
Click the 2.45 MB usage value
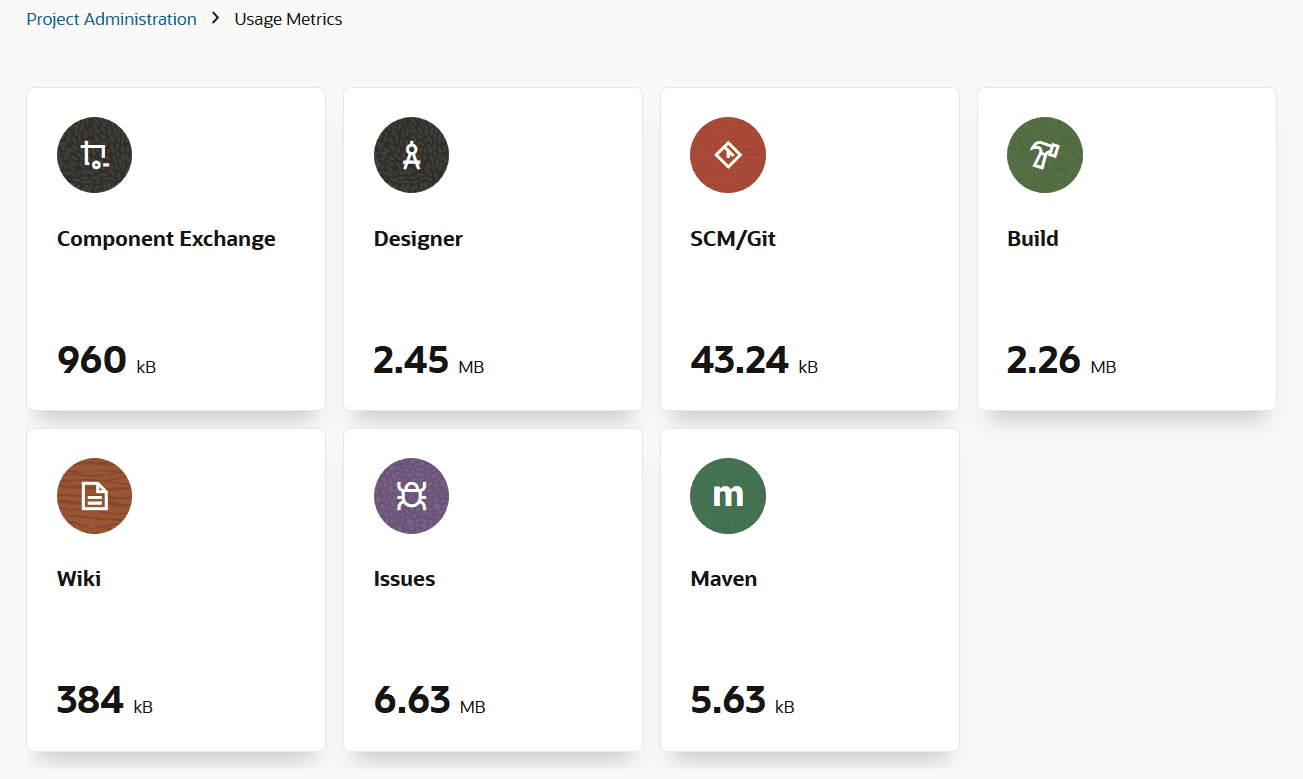click(429, 360)
